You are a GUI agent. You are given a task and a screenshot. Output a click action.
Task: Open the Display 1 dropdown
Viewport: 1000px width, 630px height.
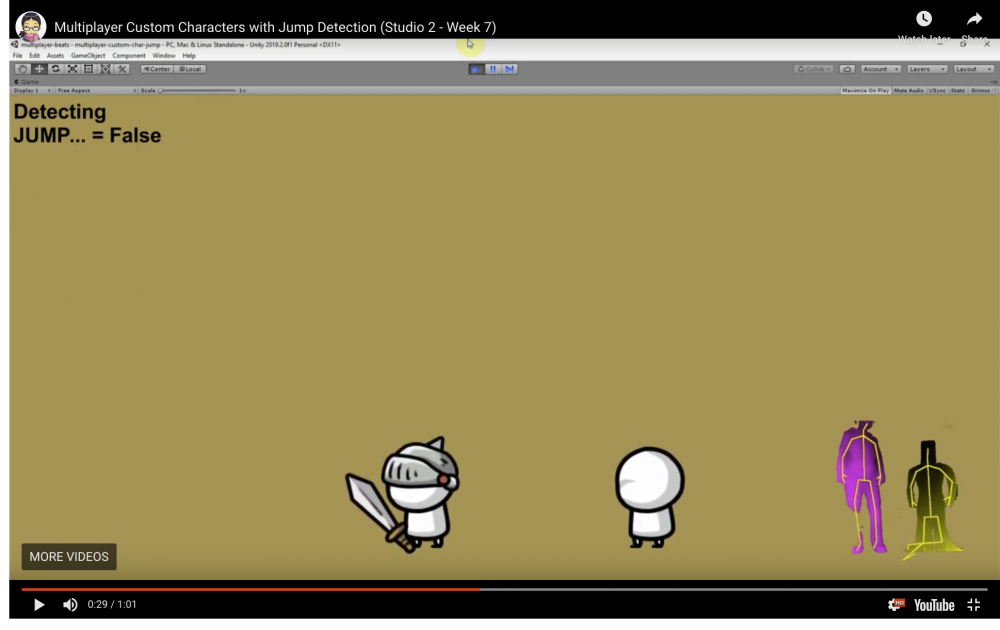tap(32, 91)
